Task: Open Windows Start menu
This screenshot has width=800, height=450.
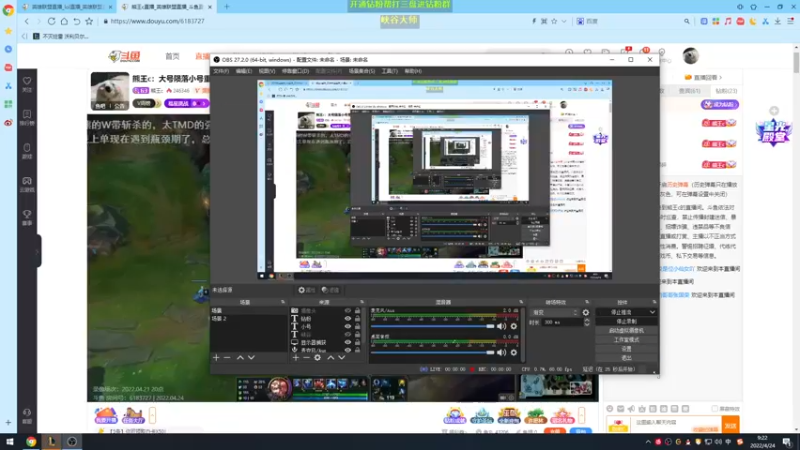Action: click(9, 442)
